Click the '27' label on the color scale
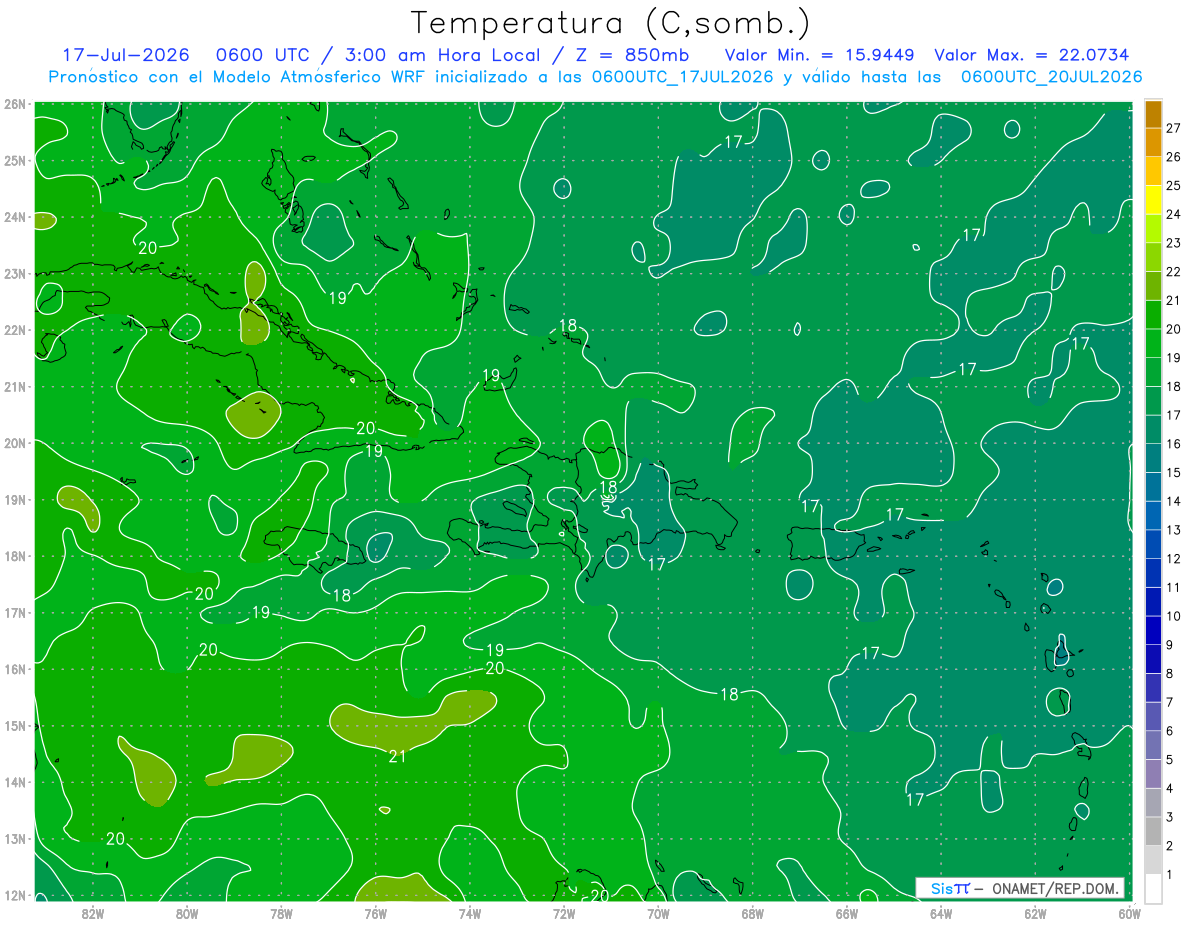This screenshot has height=927, width=1200. point(1173,128)
